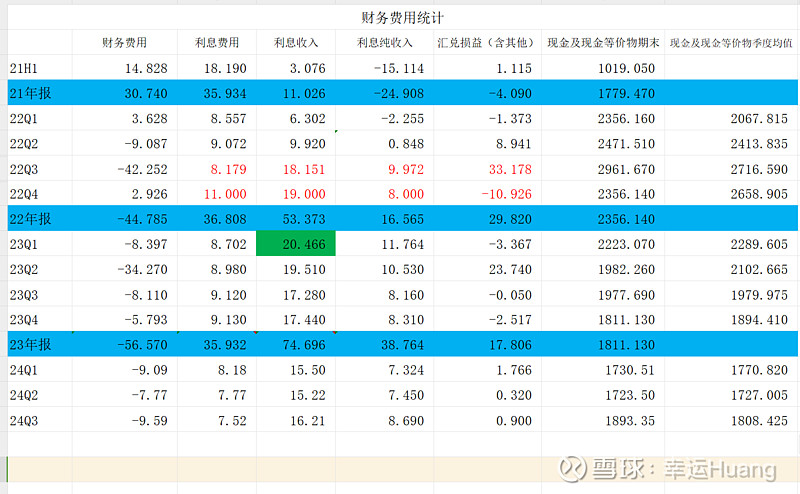Click the green highlighted cell 20.466

point(296,243)
